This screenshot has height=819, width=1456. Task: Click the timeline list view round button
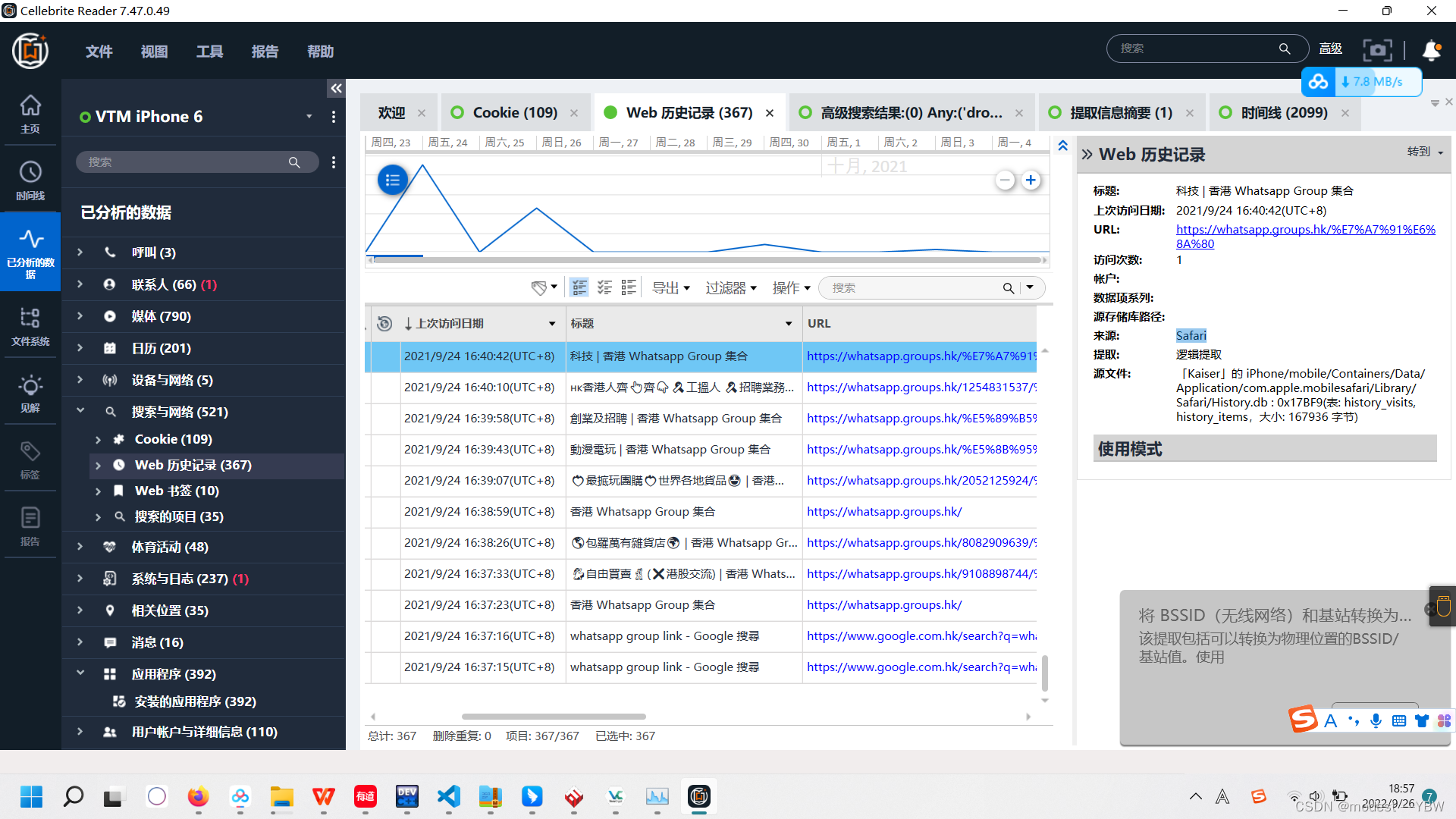click(x=392, y=180)
